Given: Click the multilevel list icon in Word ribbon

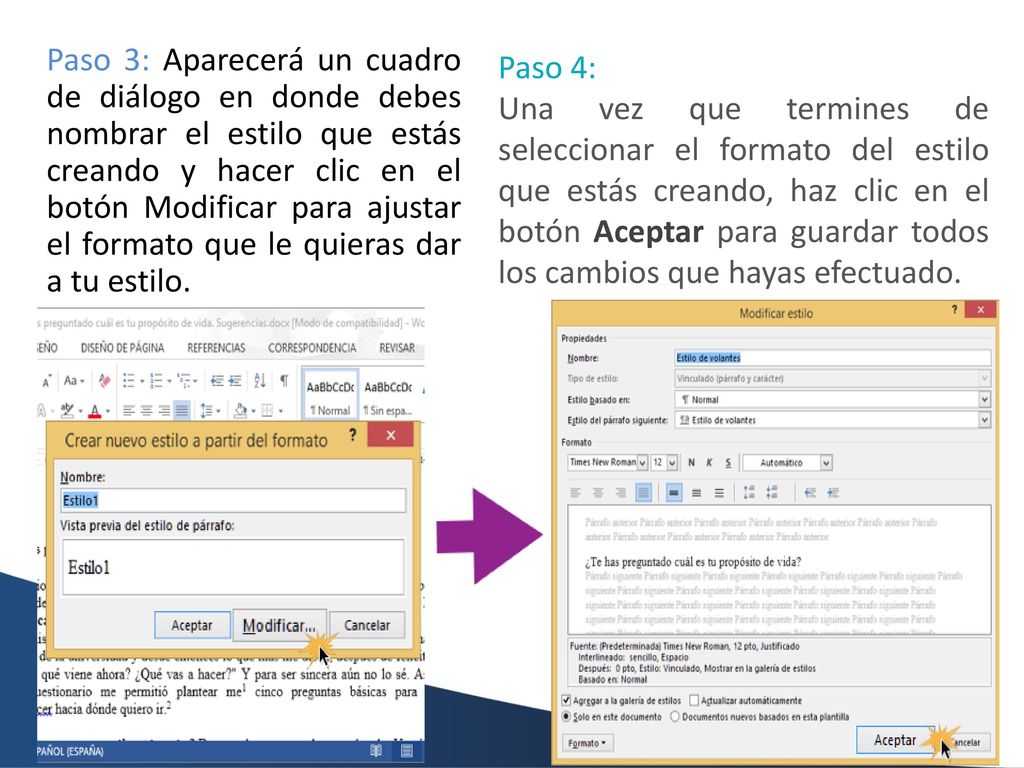Looking at the screenshot, I should pyautogui.click(x=184, y=380).
